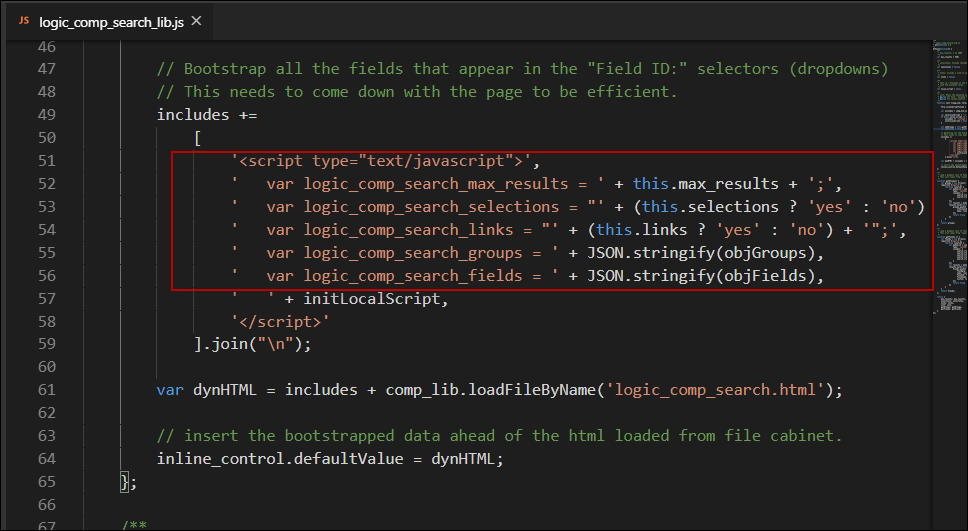Click line number 64 in the gutter
The width and height of the screenshot is (968, 531).
(x=47, y=458)
